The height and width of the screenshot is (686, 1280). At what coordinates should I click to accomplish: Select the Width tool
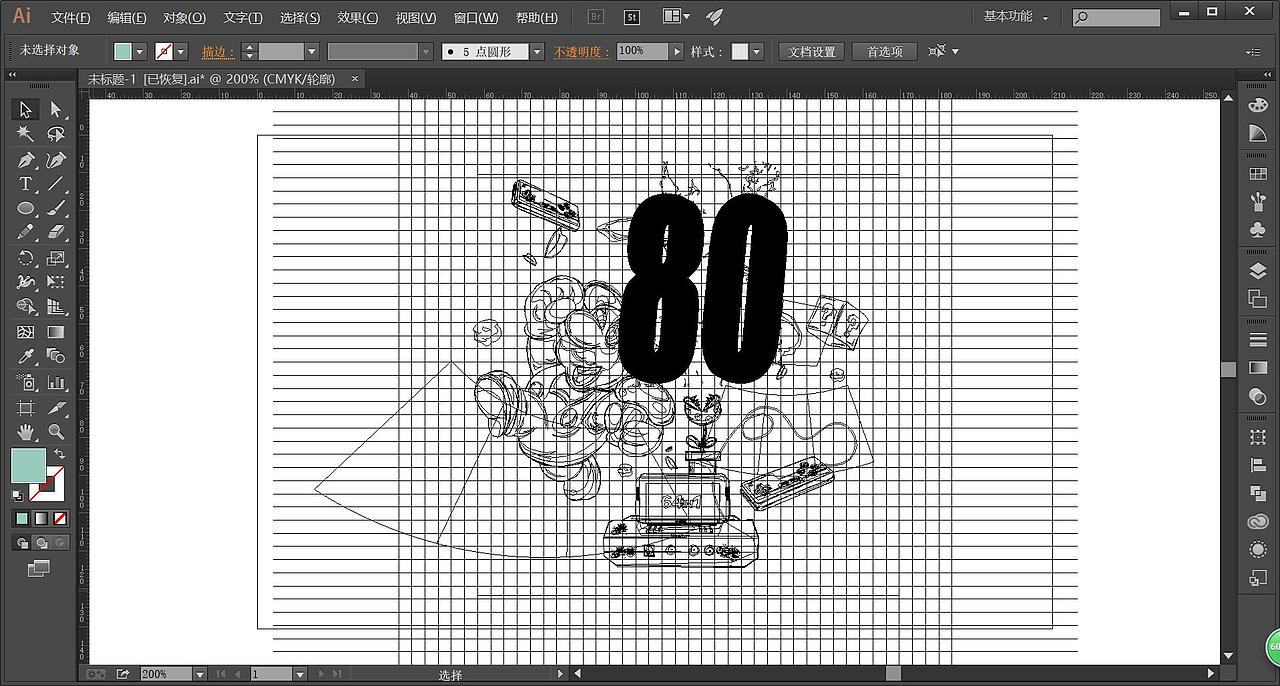click(26, 282)
